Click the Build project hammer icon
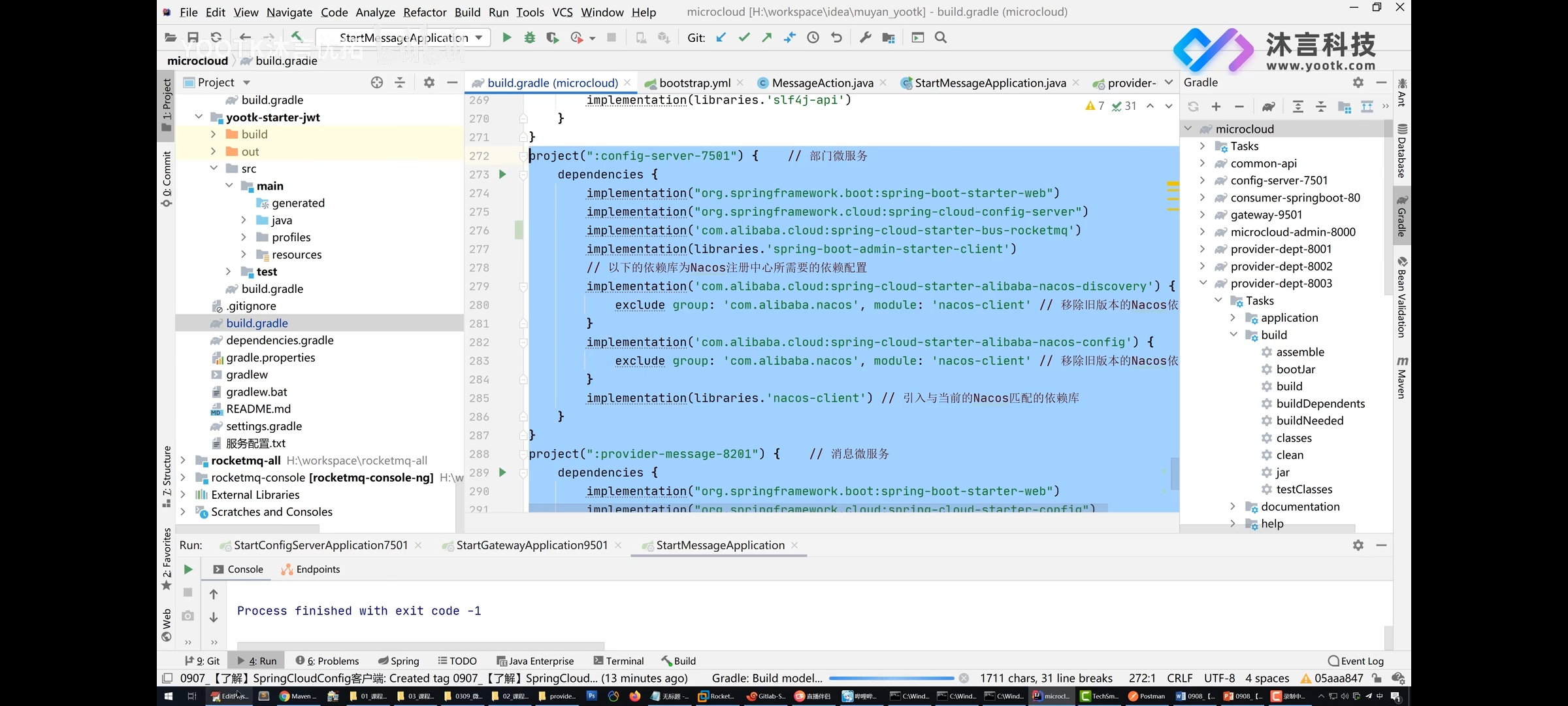Screen dimensions: 1568x706 coord(297,38)
